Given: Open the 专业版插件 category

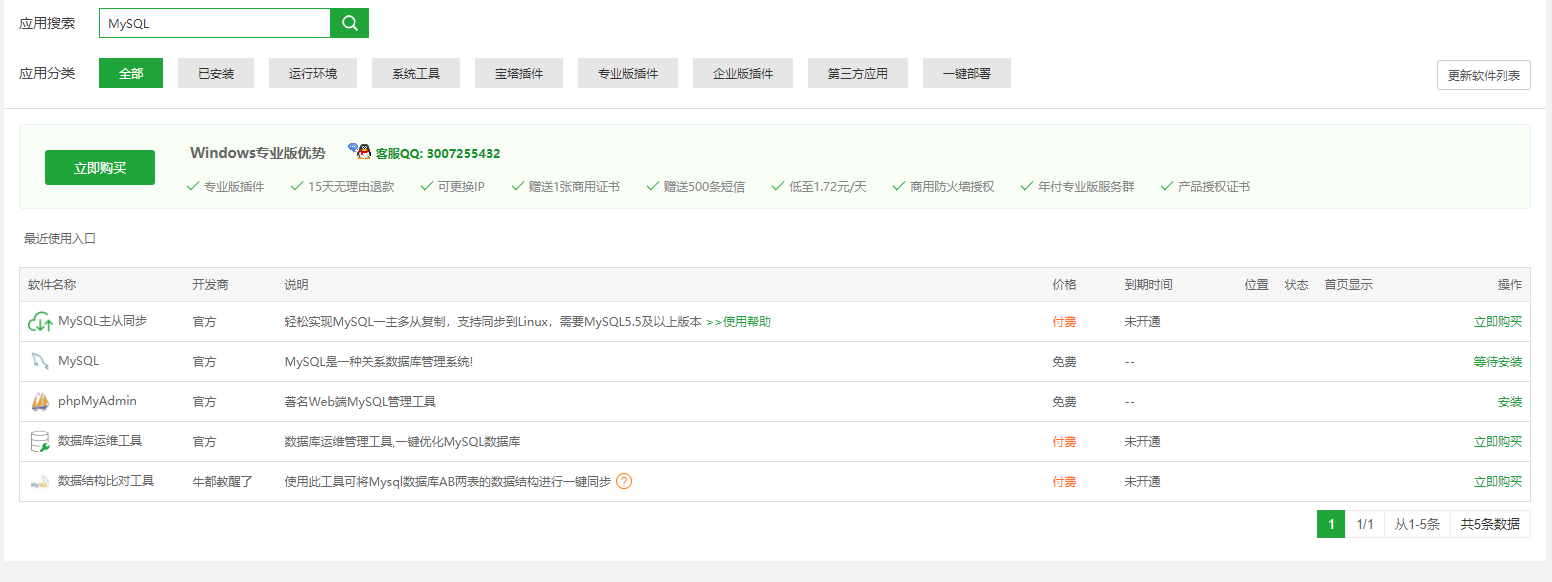Looking at the screenshot, I should pyautogui.click(x=628, y=73).
